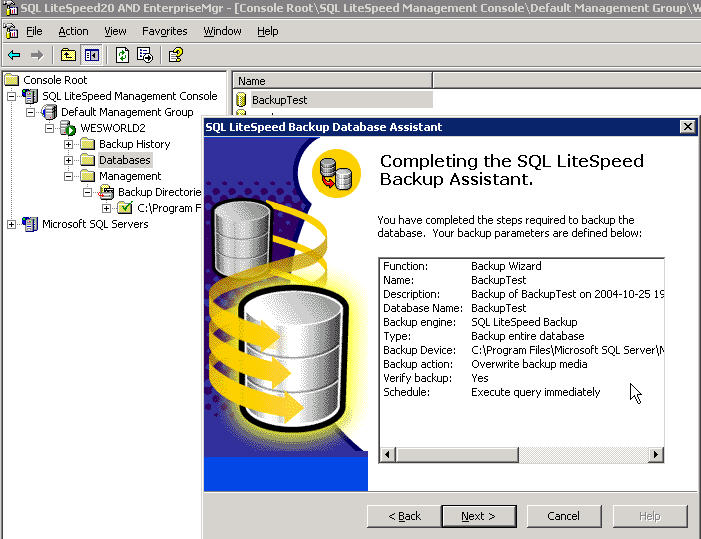
Task: Click the Up one level folder icon
Action: [68, 55]
